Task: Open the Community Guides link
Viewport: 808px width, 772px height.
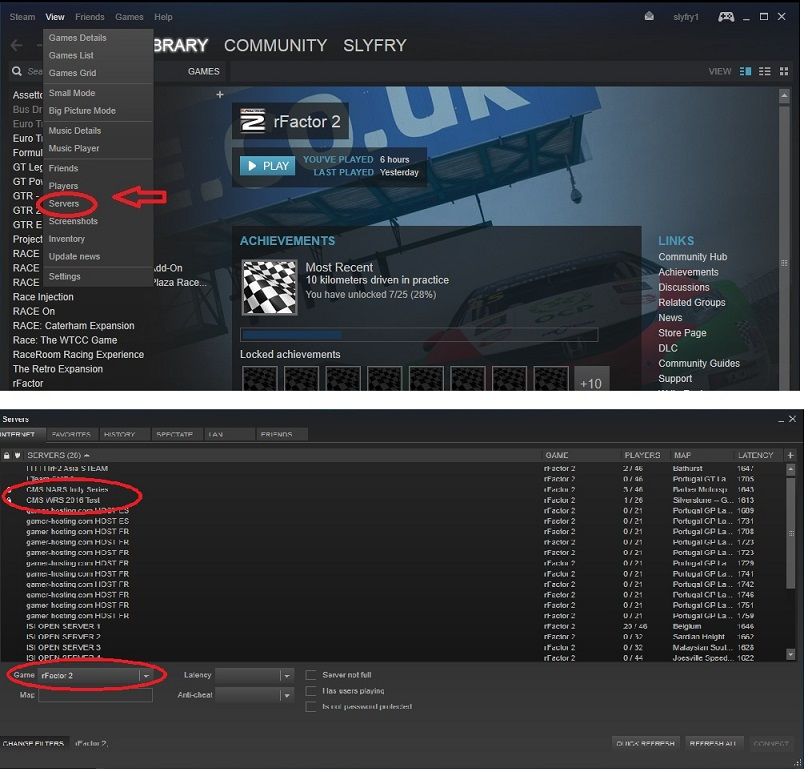Action: pos(699,363)
